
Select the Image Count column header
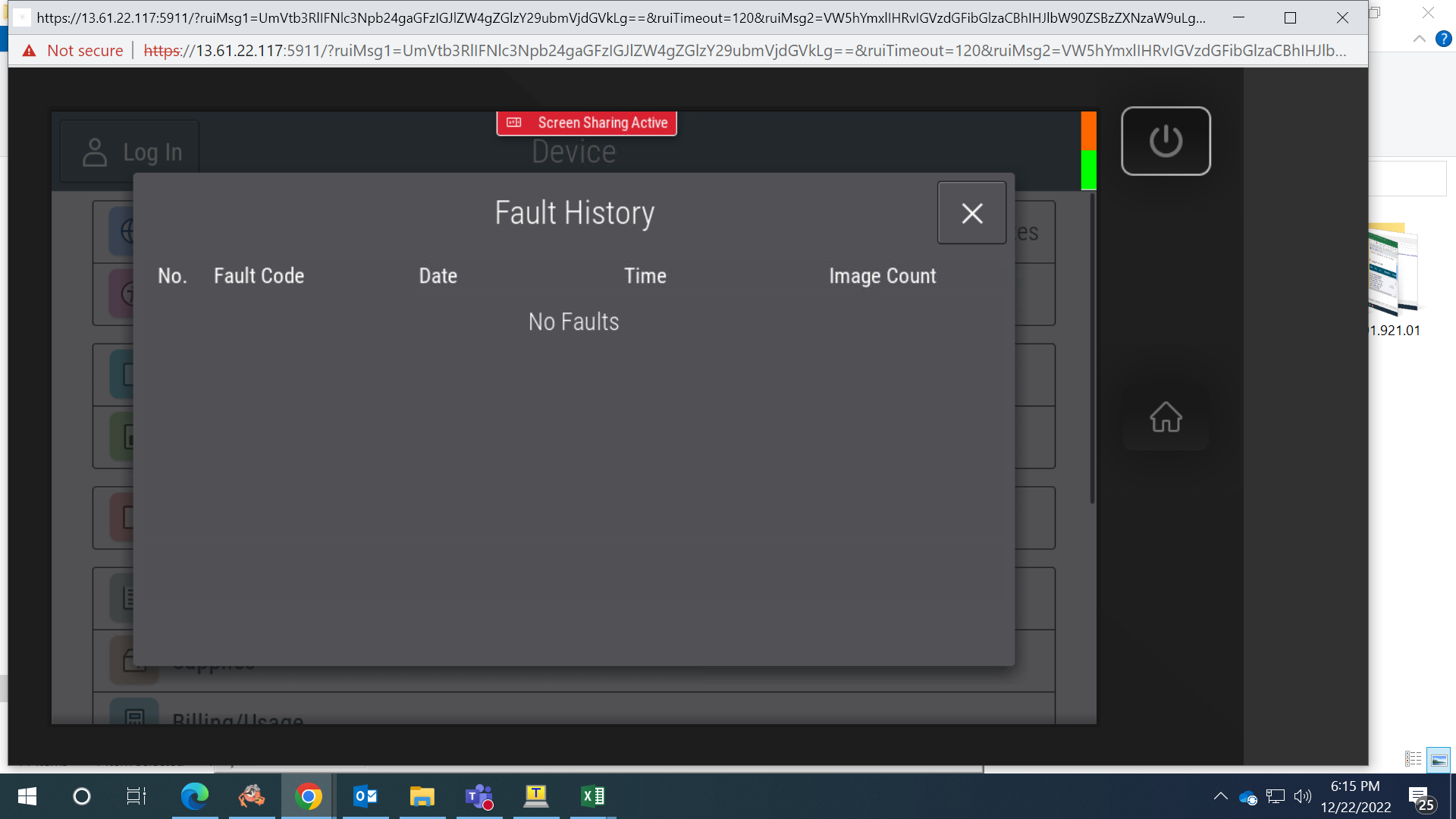point(882,276)
